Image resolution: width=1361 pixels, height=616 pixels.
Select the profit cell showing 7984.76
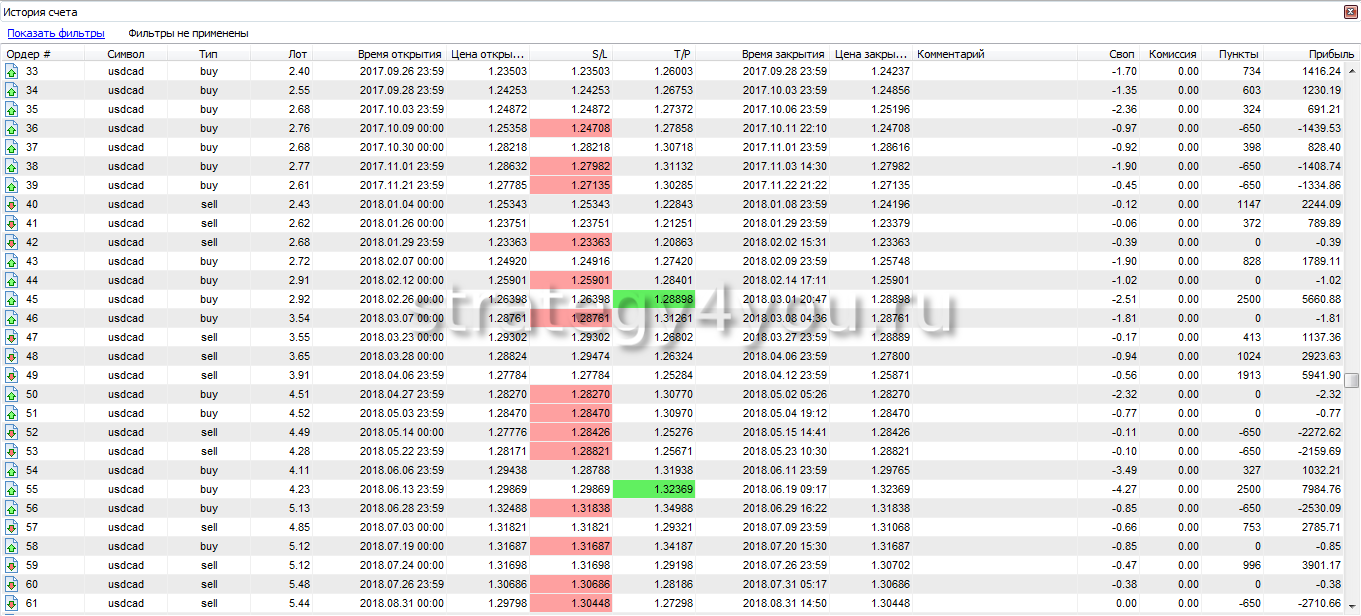[1316, 489]
